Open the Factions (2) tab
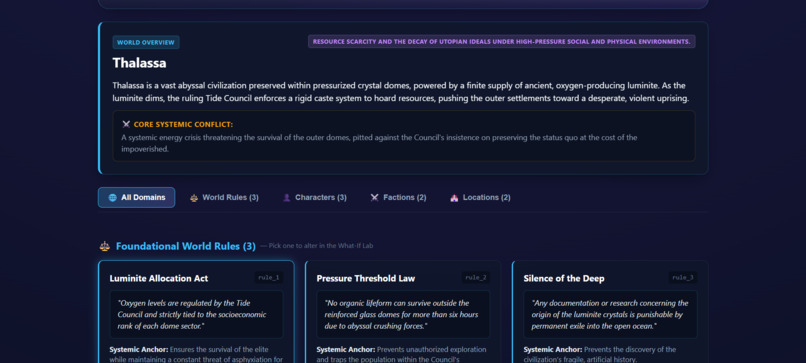806x363 pixels. point(398,197)
